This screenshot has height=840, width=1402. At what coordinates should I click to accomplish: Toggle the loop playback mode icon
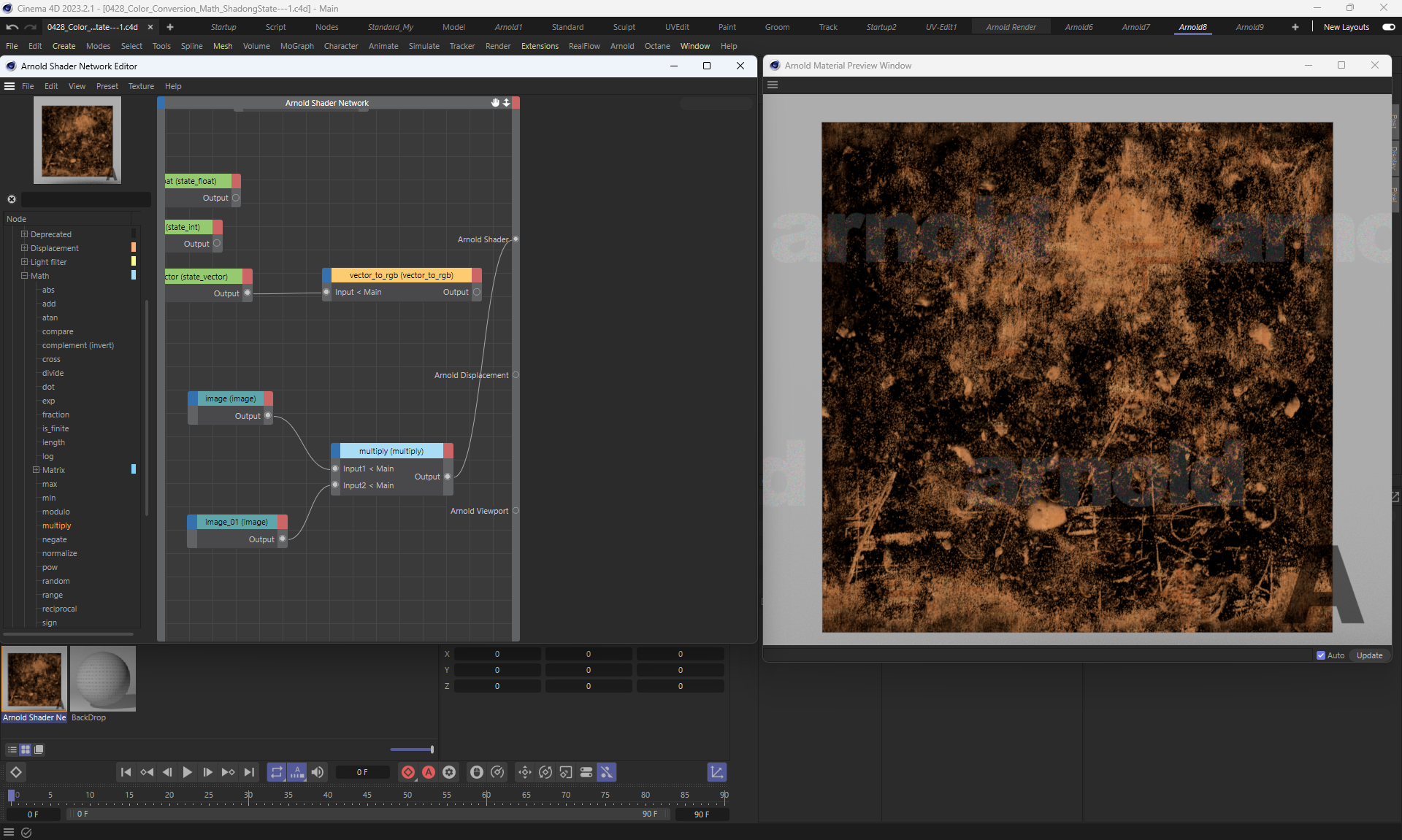(276, 772)
